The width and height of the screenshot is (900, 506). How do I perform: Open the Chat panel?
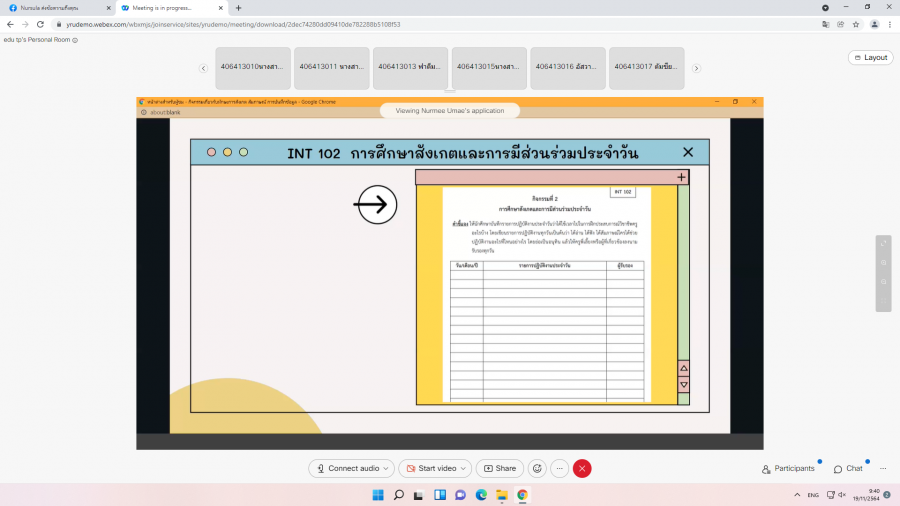[848, 468]
